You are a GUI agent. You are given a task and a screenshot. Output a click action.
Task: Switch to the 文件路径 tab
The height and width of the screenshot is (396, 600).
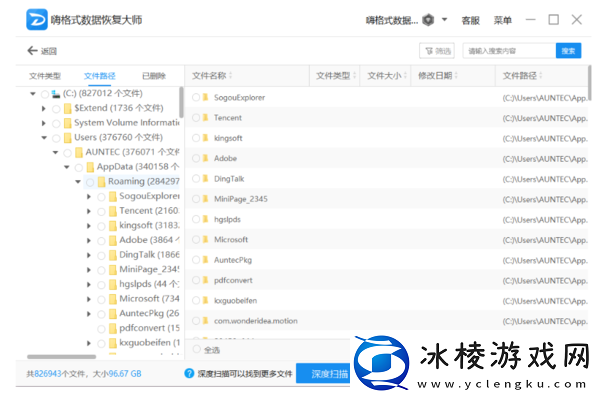tap(99, 76)
